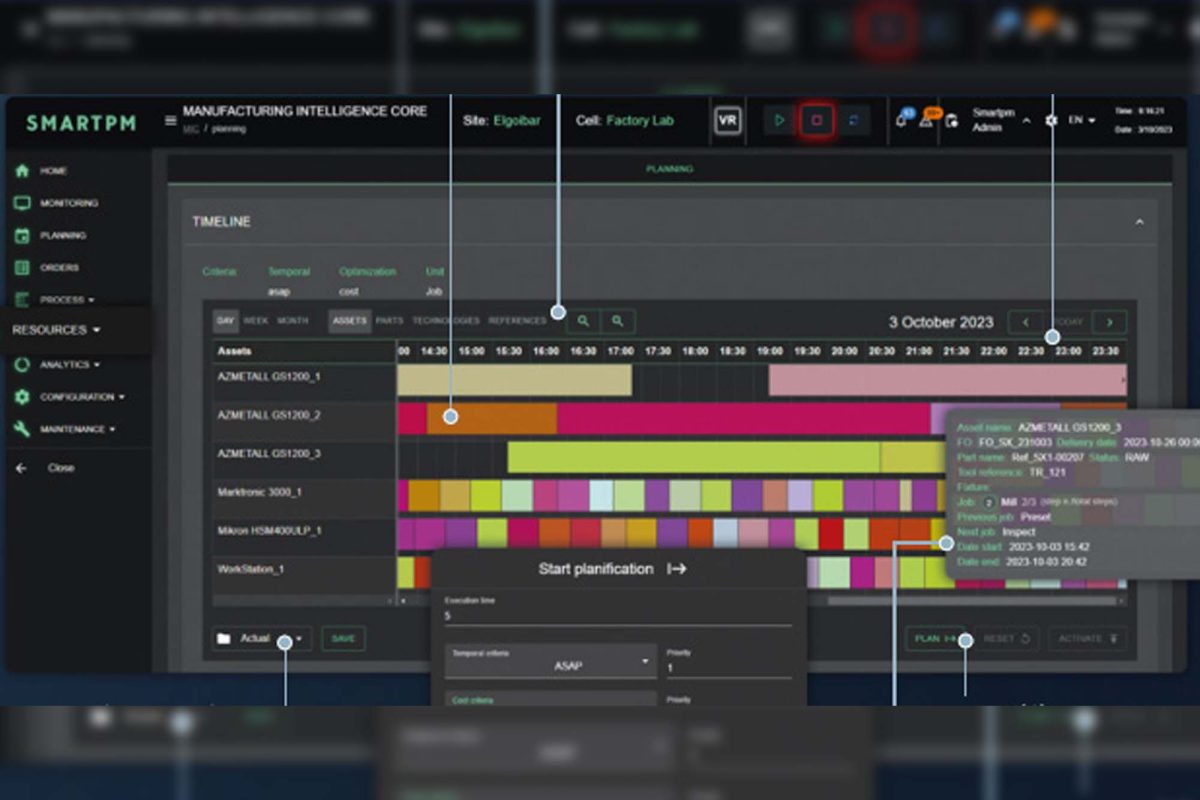Image resolution: width=1200 pixels, height=800 pixels.
Task: Click Close arrow in the sidebar
Action: 21,467
